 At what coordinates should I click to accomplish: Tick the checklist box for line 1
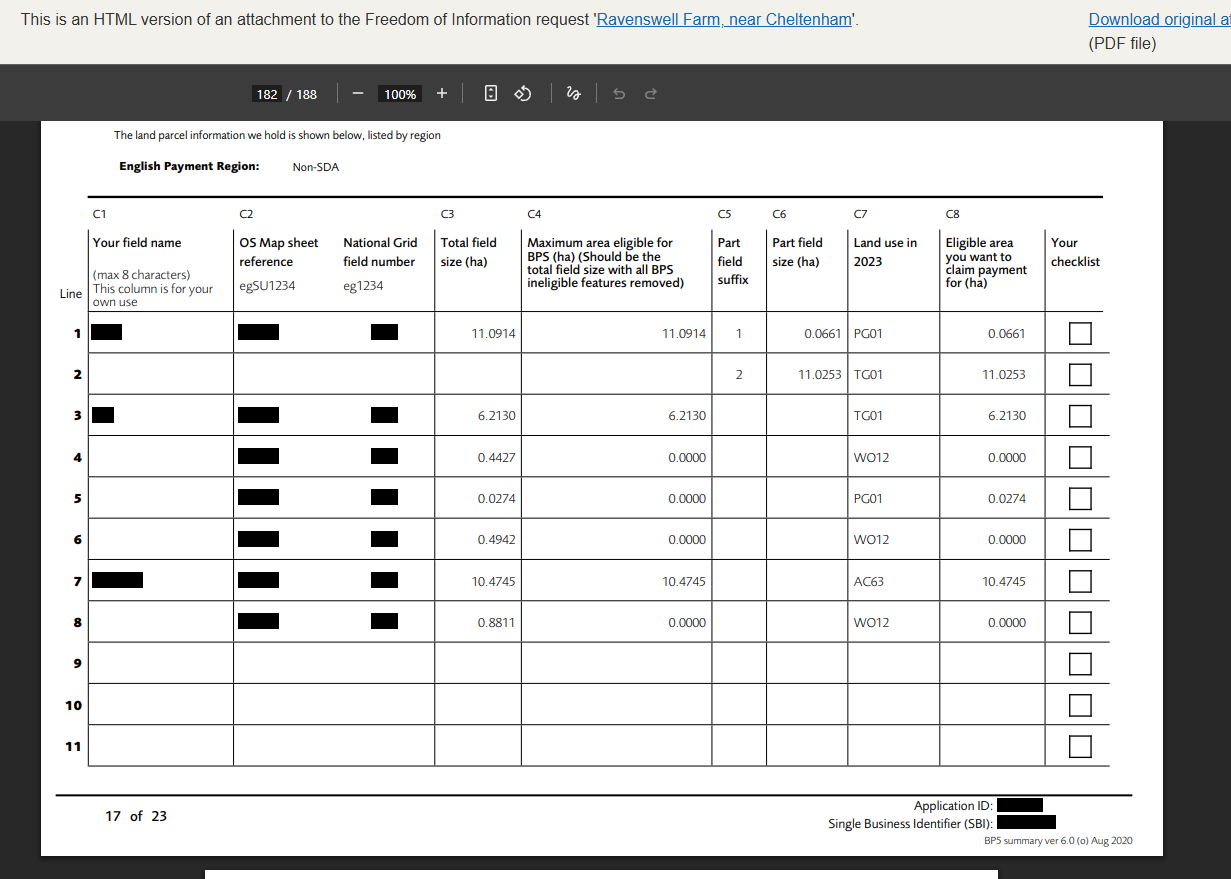click(1080, 333)
